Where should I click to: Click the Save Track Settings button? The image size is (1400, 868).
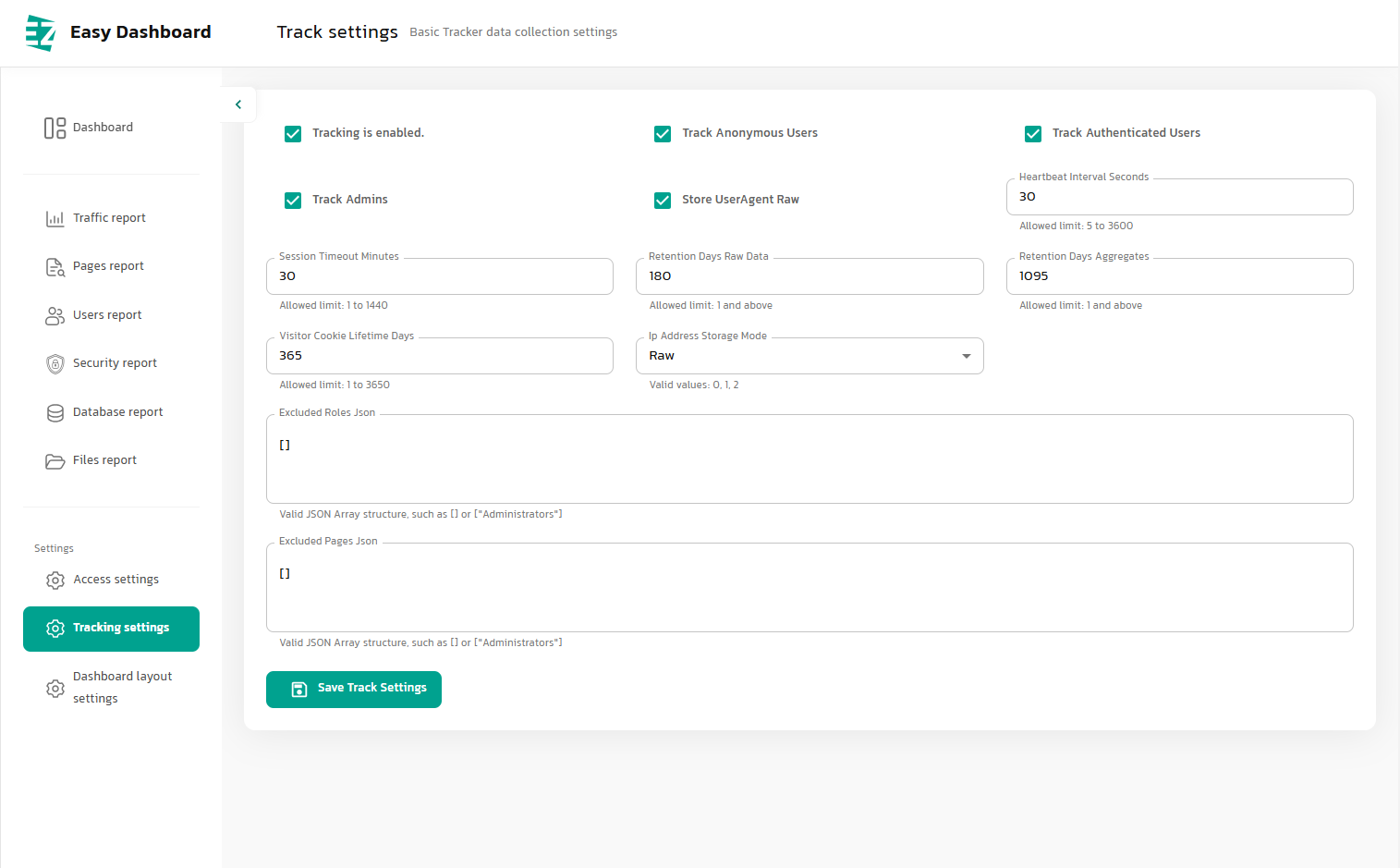tap(354, 690)
